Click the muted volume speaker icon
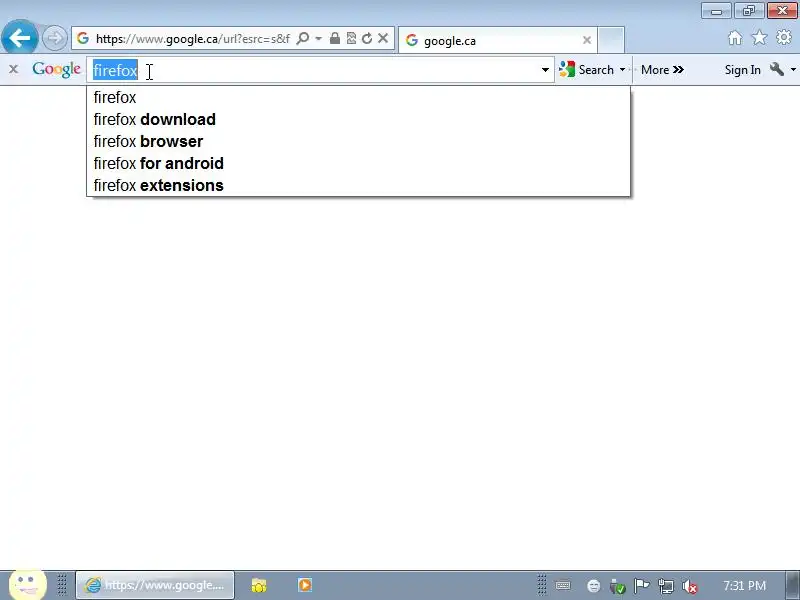 click(690, 586)
